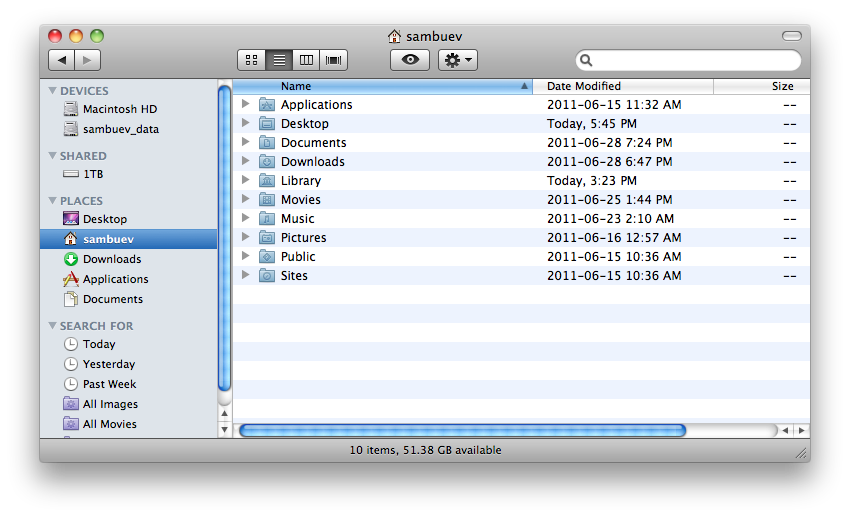This screenshot has height=517, width=850.
Task: Select the date "Today, 5:45 PM"
Action: (591, 124)
